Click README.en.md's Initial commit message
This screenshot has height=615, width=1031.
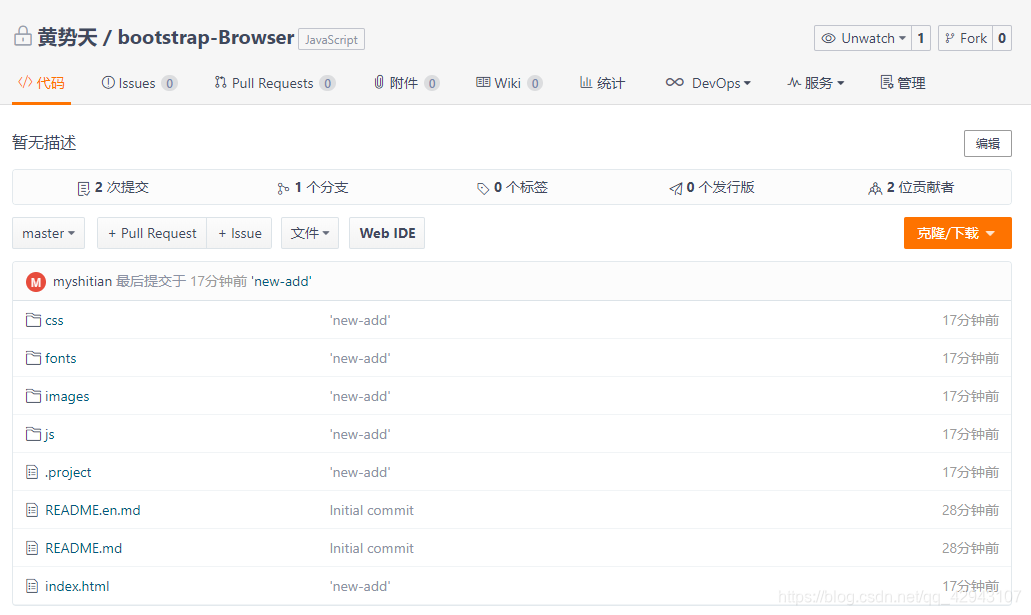(372, 510)
